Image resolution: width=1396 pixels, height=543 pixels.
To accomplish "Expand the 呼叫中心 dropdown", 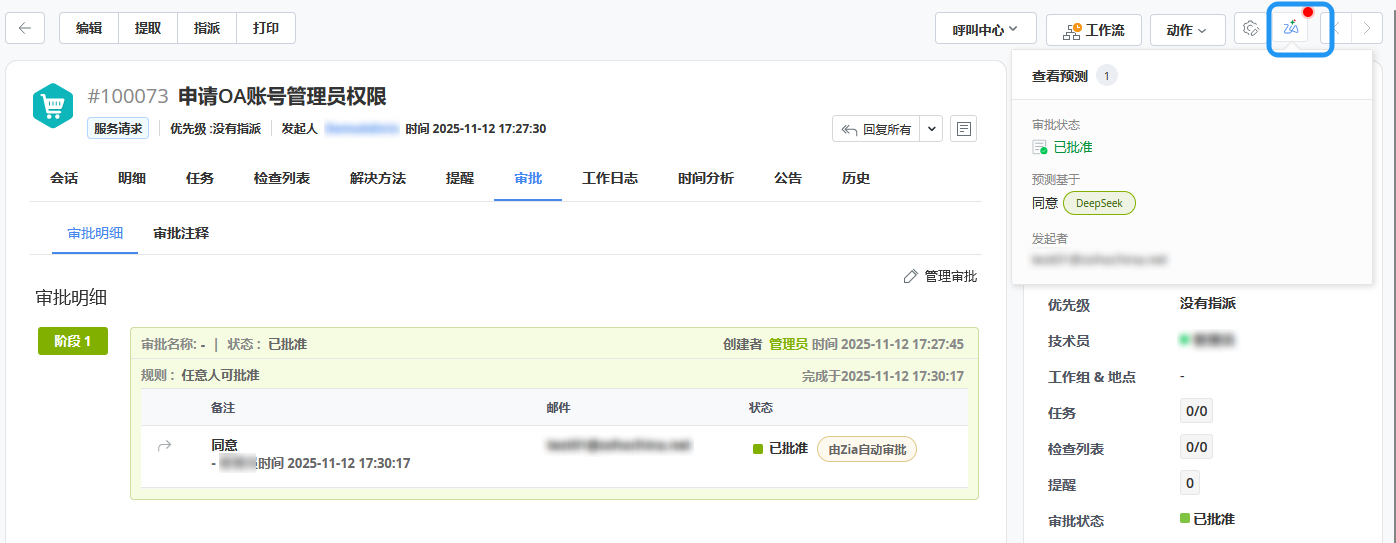I will click(985, 30).
